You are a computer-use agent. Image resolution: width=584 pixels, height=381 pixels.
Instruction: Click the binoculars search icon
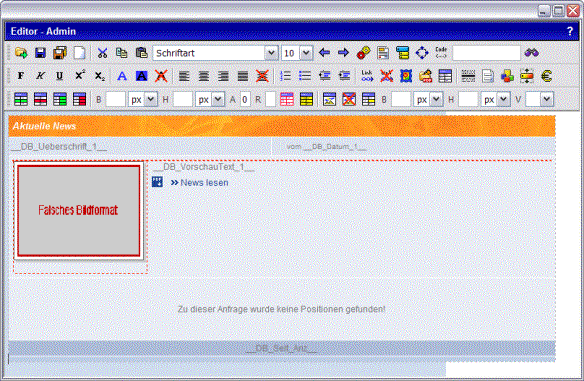531,53
